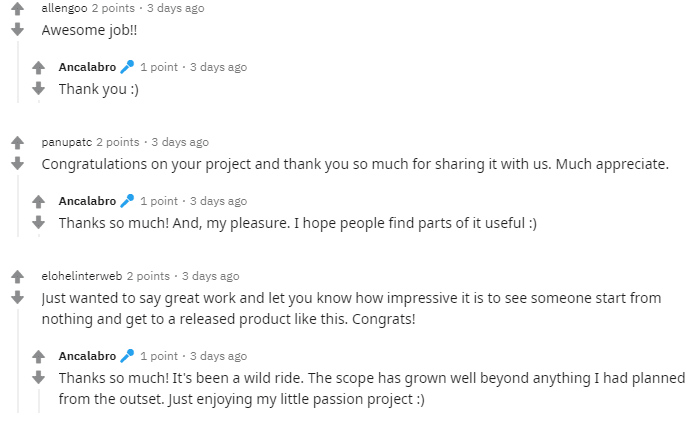The image size is (699, 431).
Task: Upvote panupatc's congratulations comment
Action: pos(17,144)
